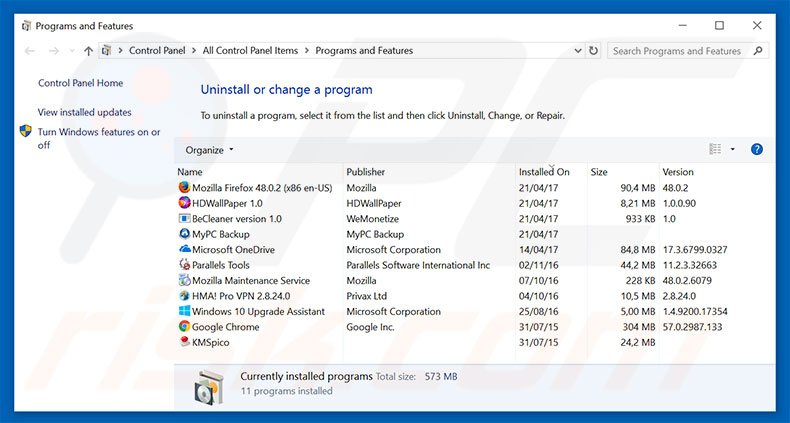Open the help question mark icon
This screenshot has height=423, width=790.
tap(757, 149)
